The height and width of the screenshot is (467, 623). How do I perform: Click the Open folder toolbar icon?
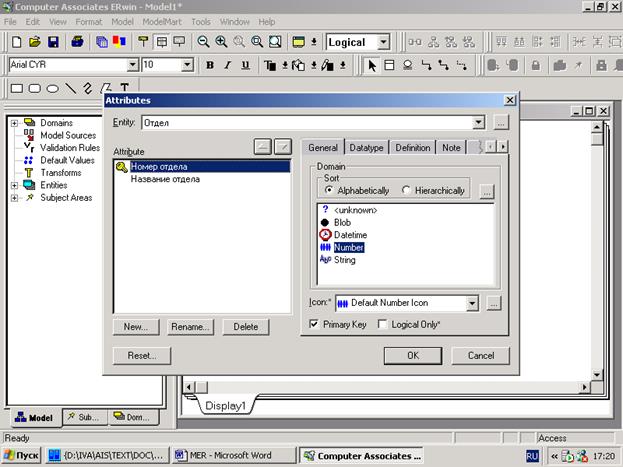(x=35, y=42)
